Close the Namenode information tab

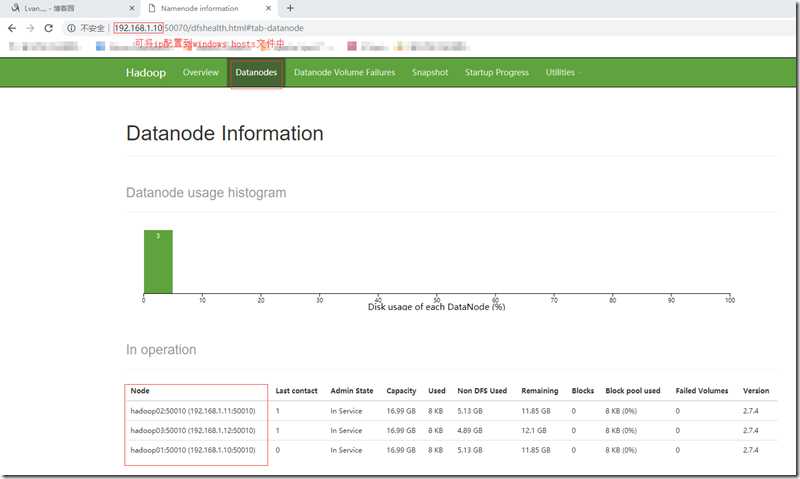268,8
